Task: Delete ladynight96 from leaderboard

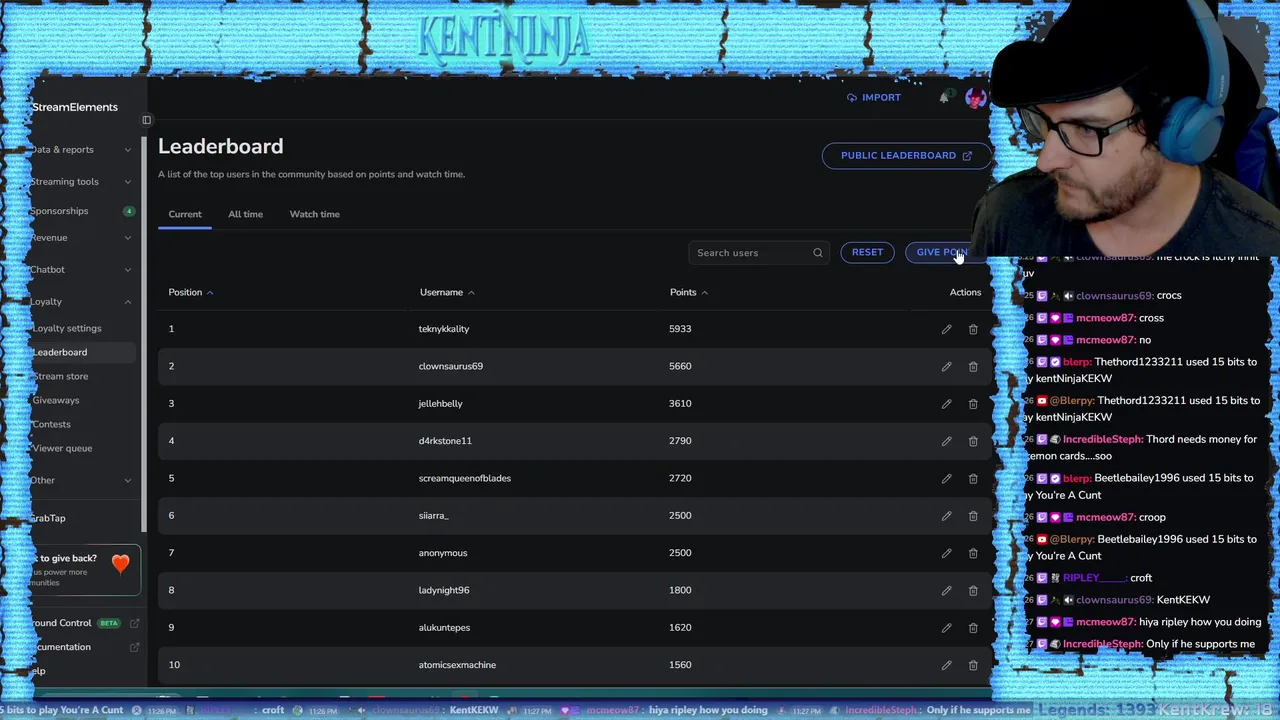Action: tap(973, 590)
